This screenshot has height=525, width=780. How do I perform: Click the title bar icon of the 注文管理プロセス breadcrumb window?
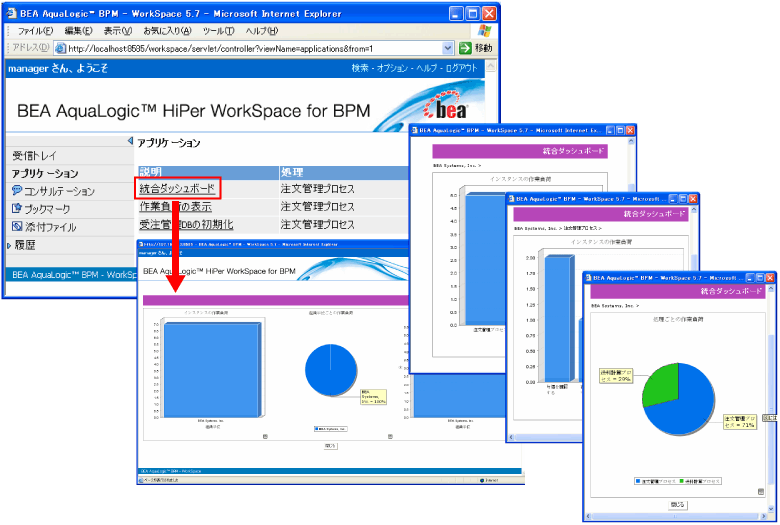coord(511,199)
